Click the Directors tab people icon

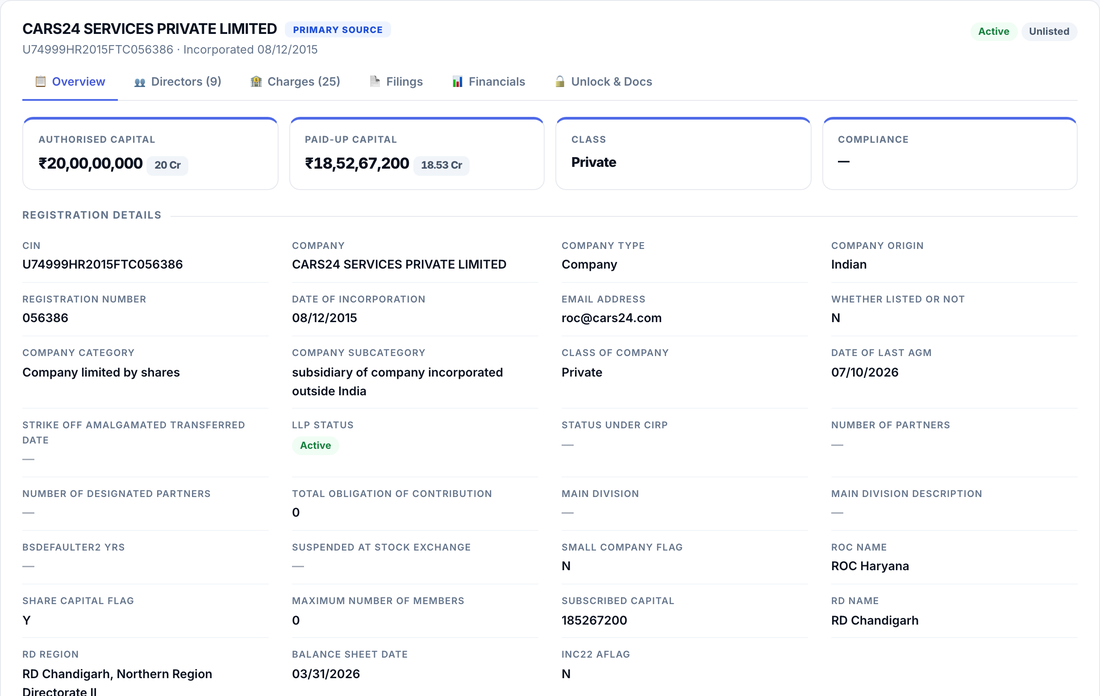tap(140, 81)
